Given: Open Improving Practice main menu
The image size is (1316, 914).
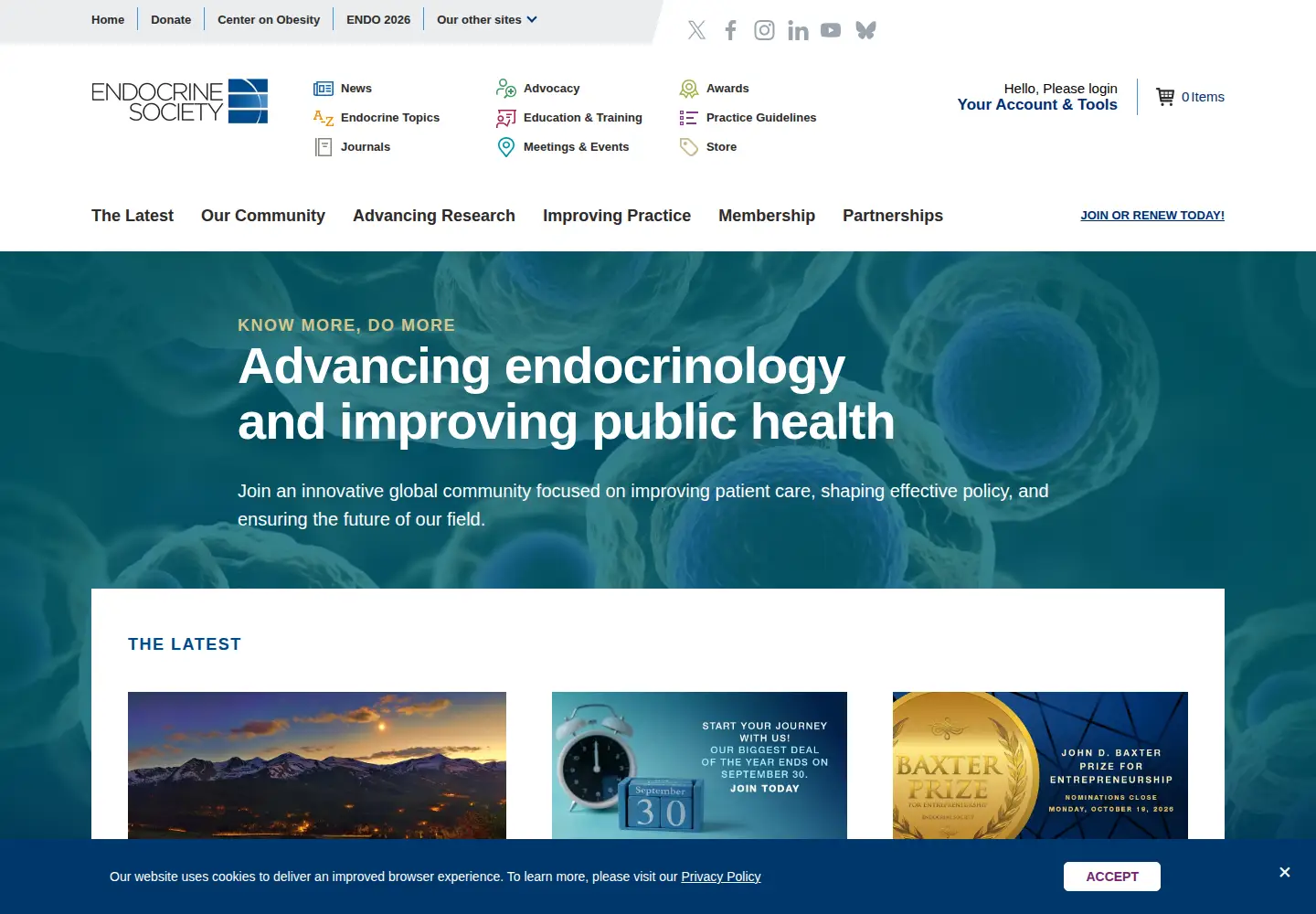Looking at the screenshot, I should point(617,216).
